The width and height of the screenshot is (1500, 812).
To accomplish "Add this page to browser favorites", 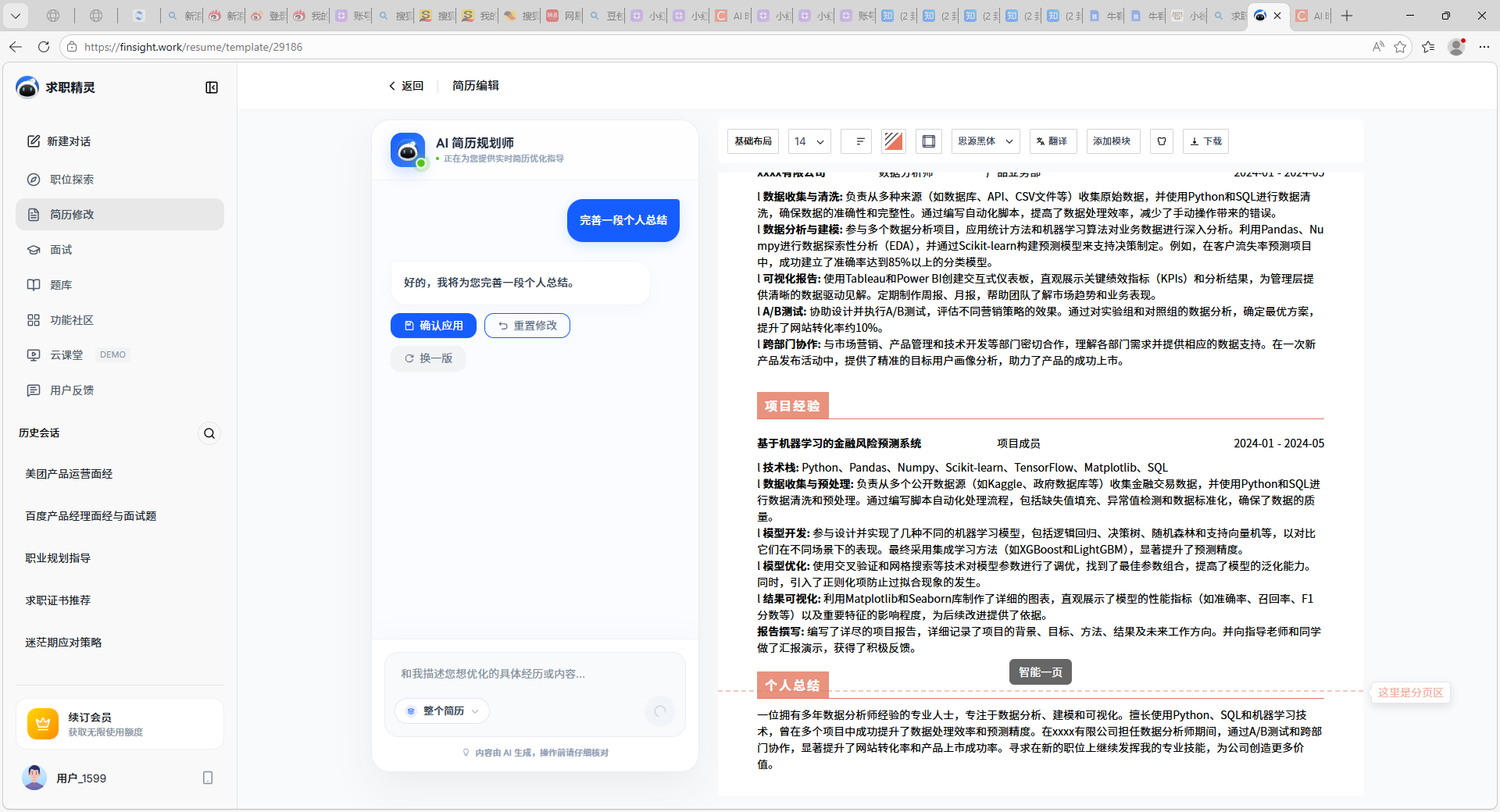I will (1400, 47).
